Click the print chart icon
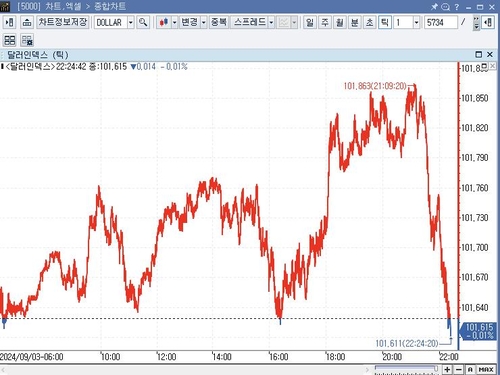Viewport: 500px width, 375px height. [27, 23]
